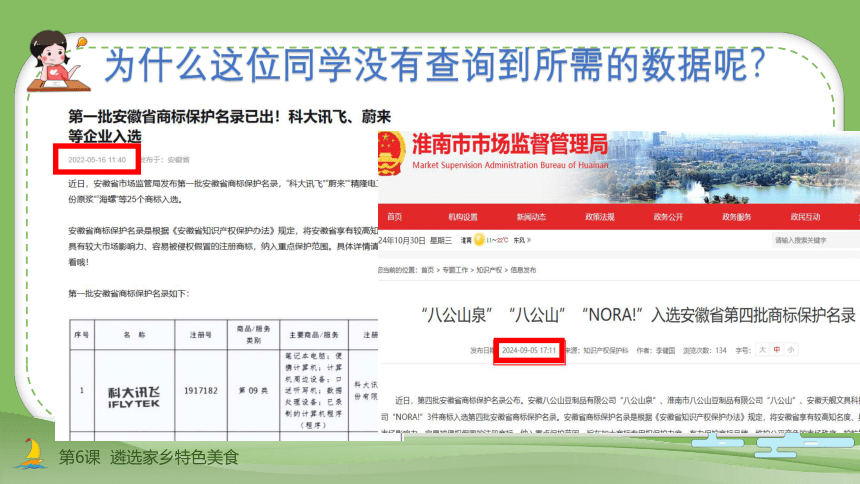Click the 发布于: 安徽省 text

(x=164, y=160)
